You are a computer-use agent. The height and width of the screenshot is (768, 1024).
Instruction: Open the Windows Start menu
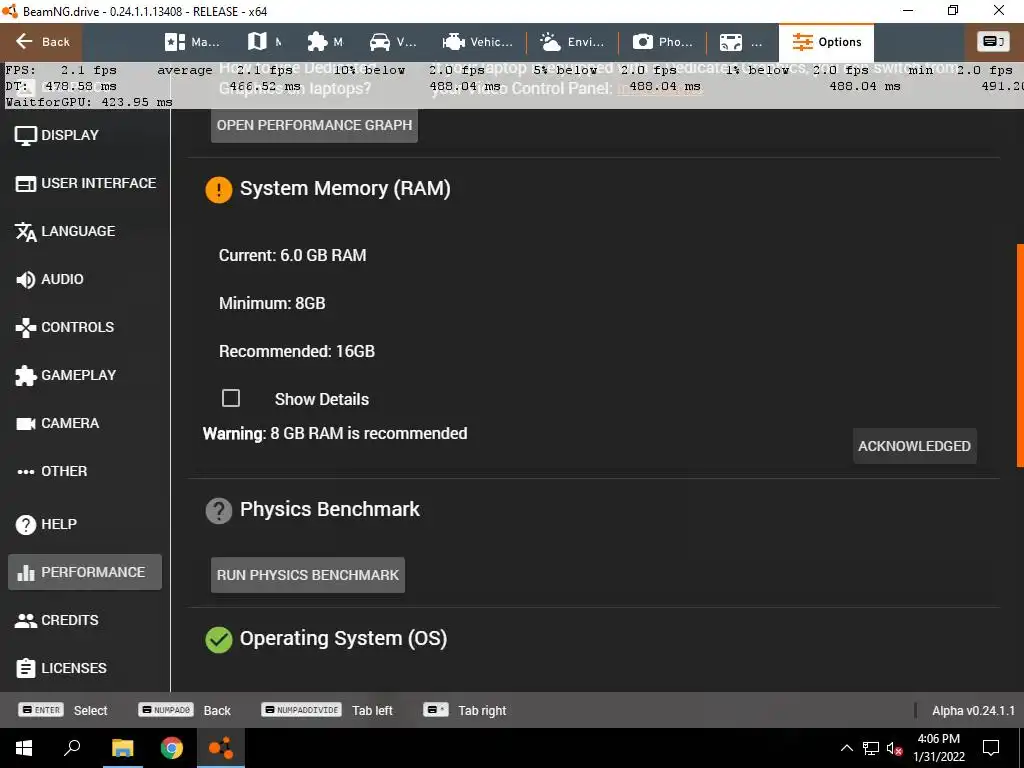pos(24,748)
